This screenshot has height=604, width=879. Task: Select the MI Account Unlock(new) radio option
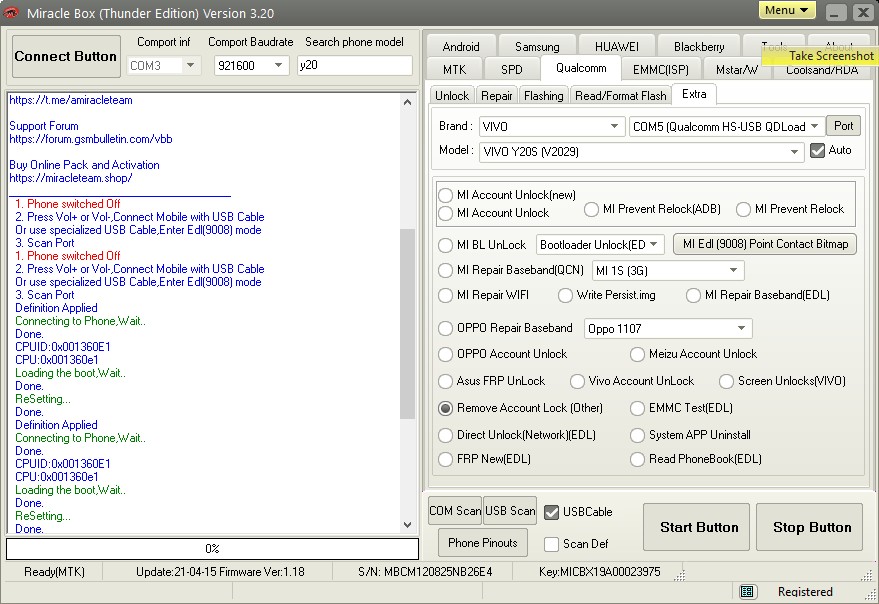point(446,195)
